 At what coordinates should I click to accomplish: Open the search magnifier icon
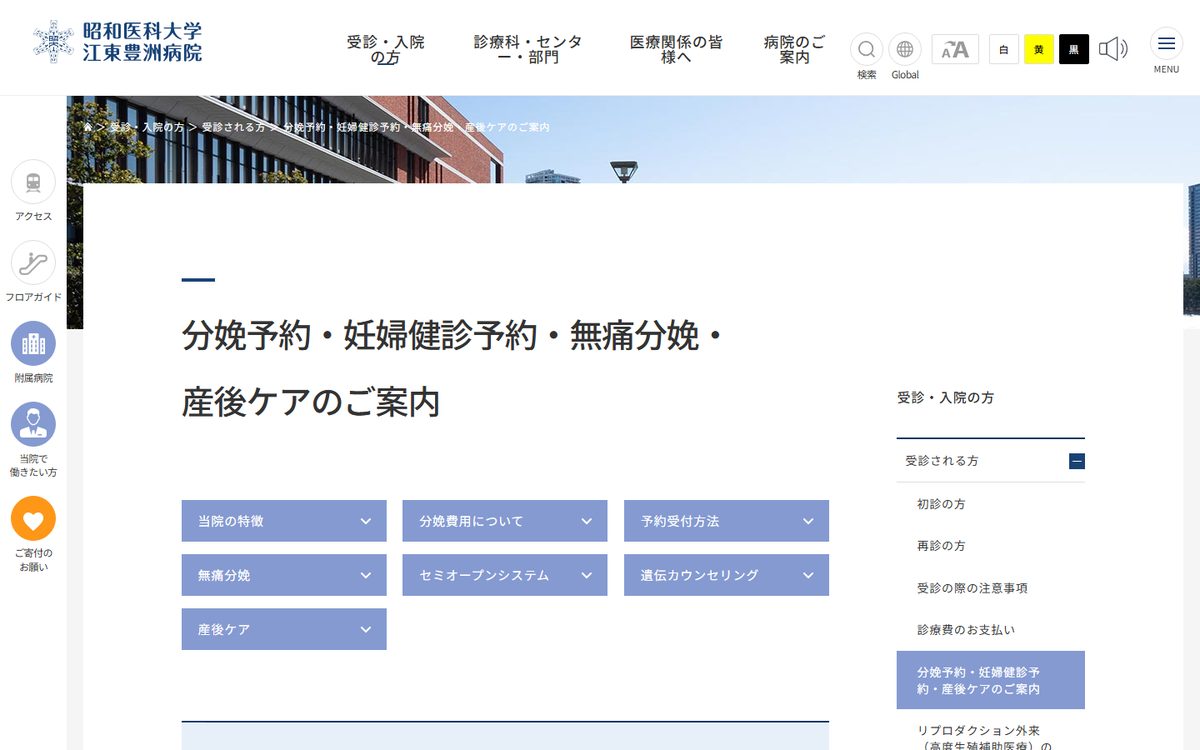coord(866,49)
